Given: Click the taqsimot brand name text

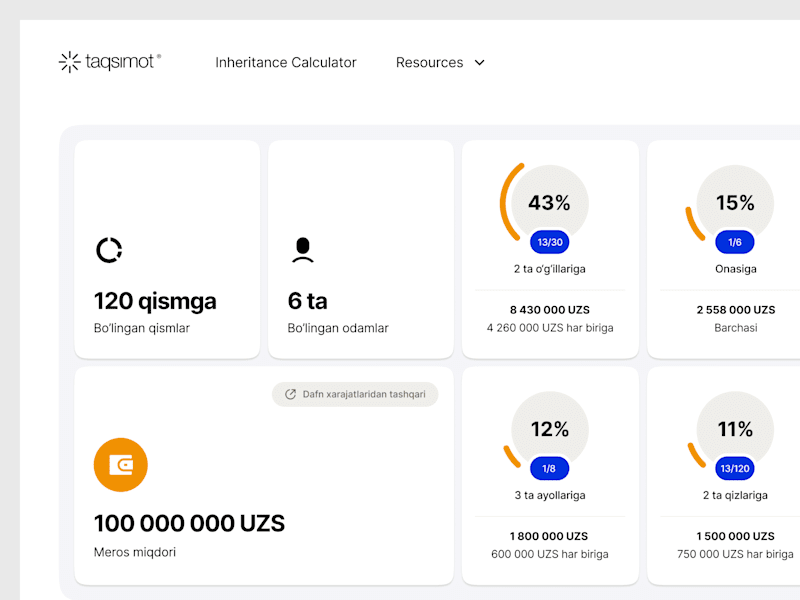Looking at the screenshot, I should 119,62.
